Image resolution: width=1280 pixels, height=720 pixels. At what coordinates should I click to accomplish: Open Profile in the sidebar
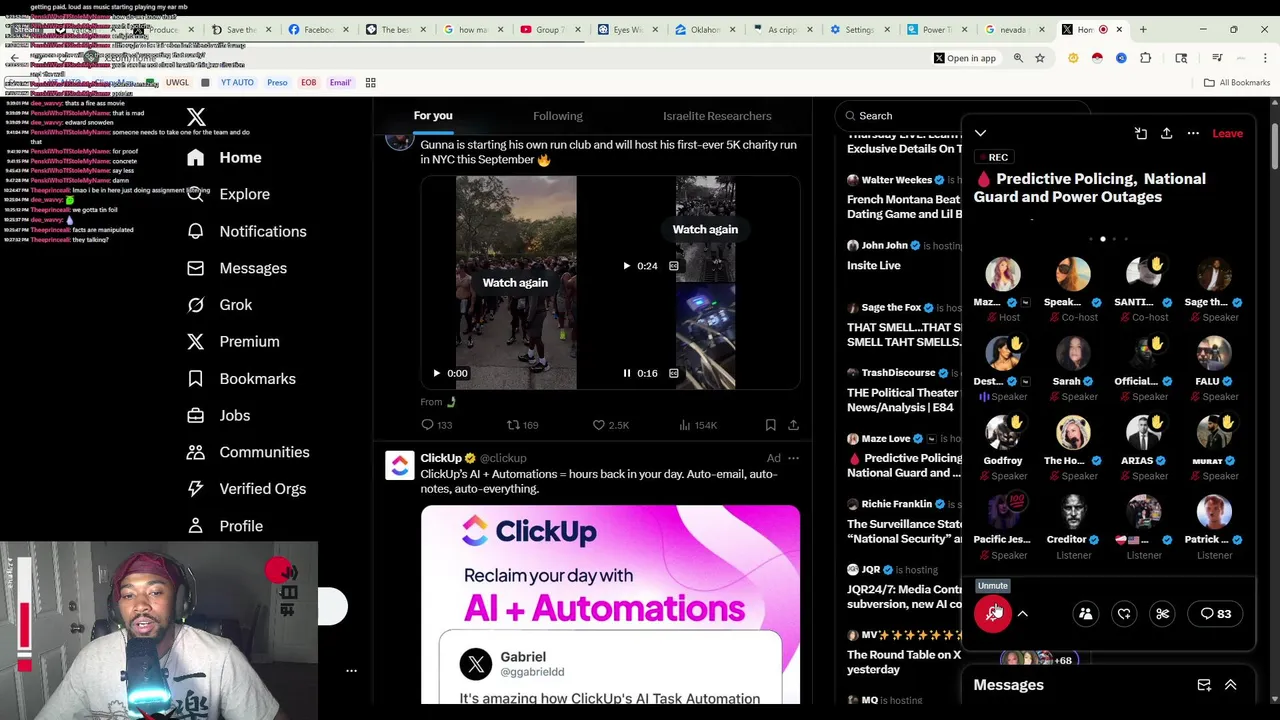pos(225,526)
